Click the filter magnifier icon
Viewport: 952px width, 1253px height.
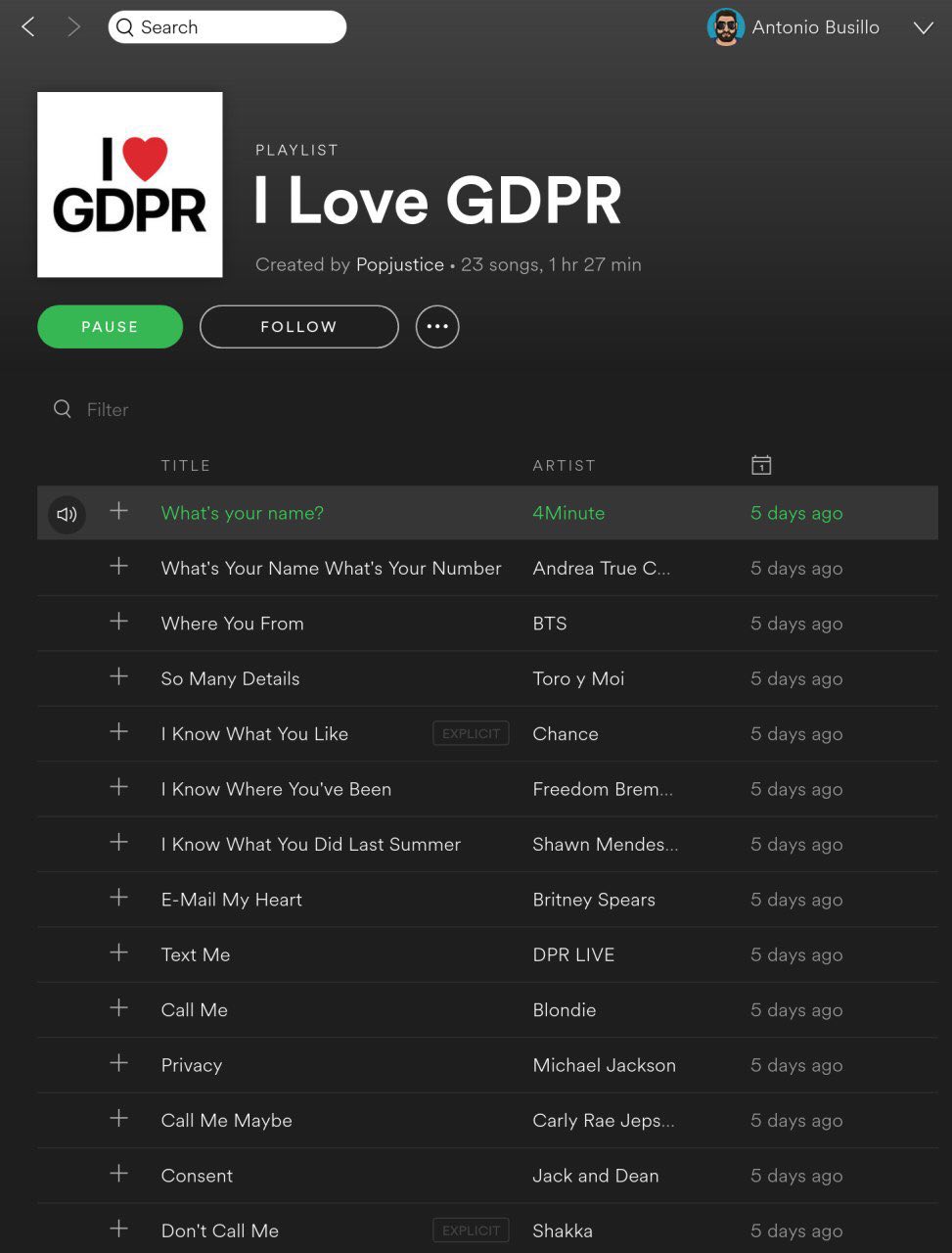[63, 409]
